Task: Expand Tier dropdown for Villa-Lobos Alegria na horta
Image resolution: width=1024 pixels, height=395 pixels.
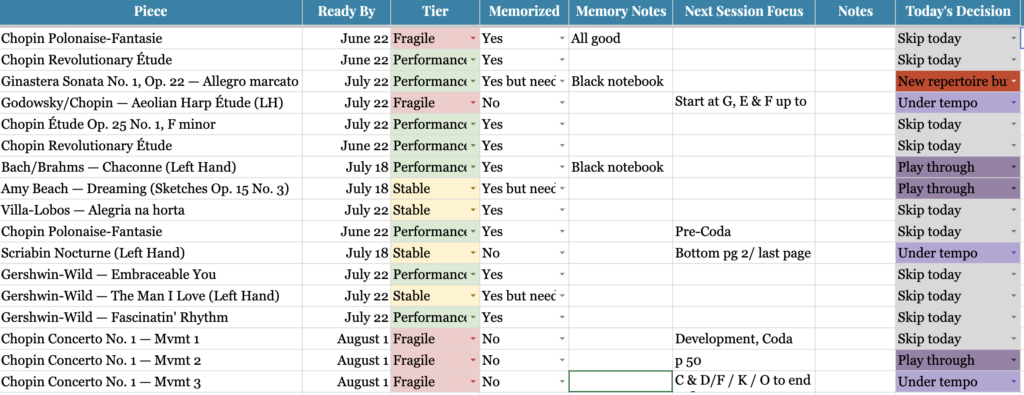Action: 473,210
